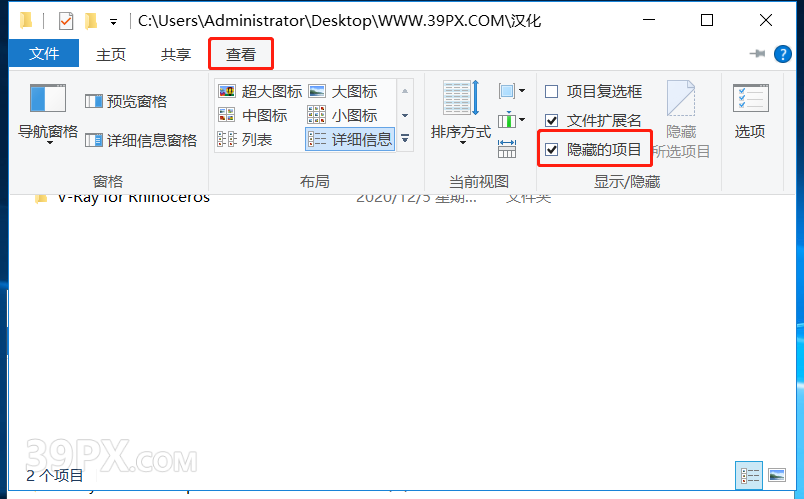This screenshot has height=499, width=804.
Task: Toggle the 预览窗格 preview pane
Action: pos(126,102)
